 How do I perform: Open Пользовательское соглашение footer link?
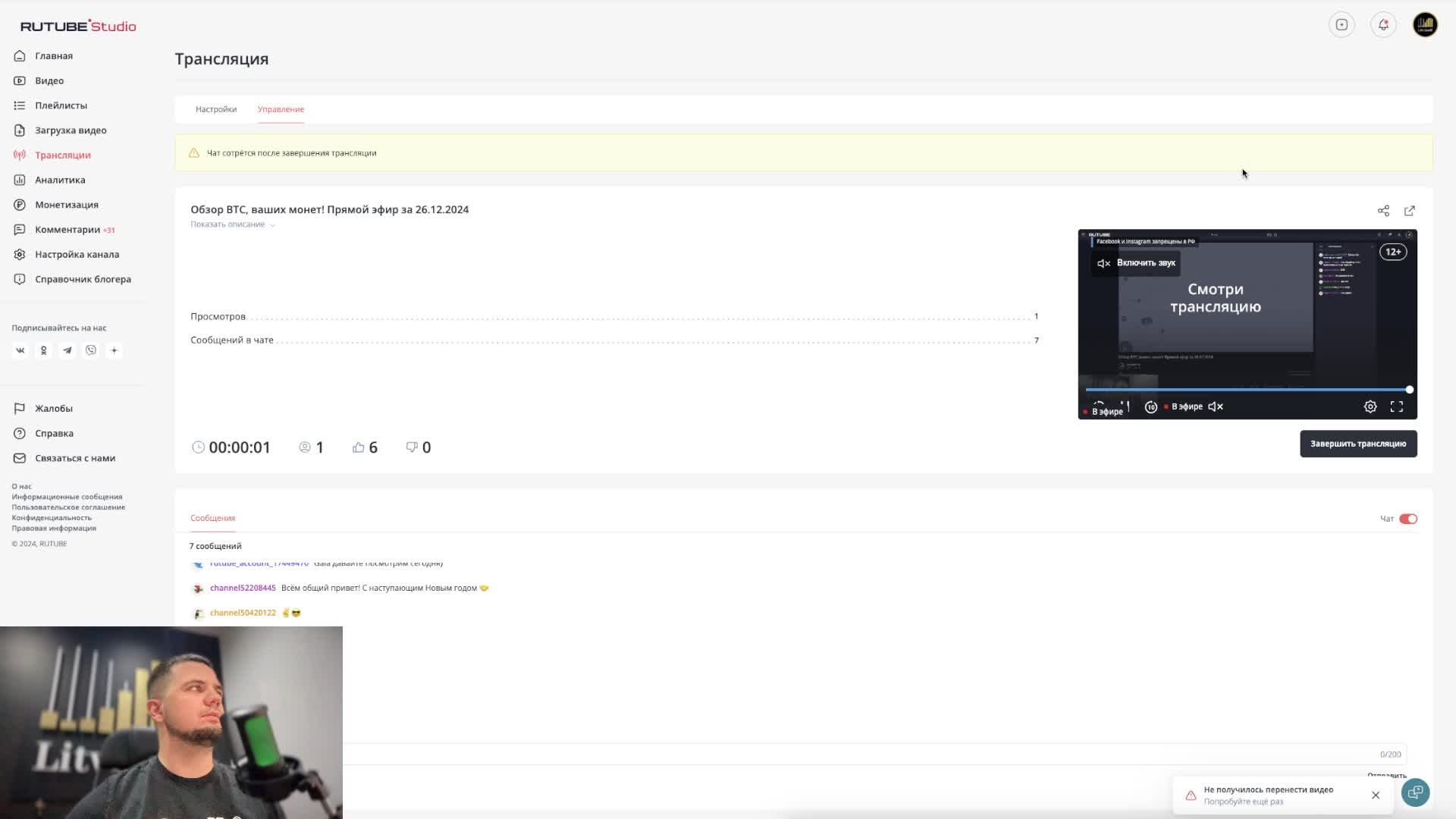pos(68,507)
